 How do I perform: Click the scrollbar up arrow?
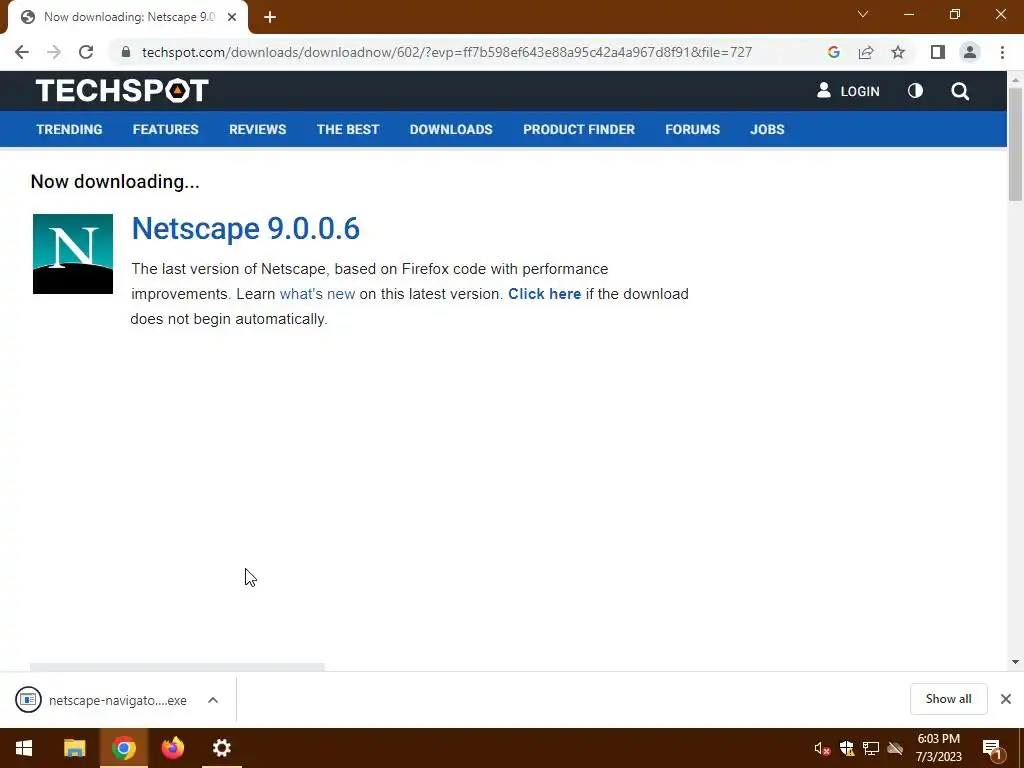point(1015,80)
